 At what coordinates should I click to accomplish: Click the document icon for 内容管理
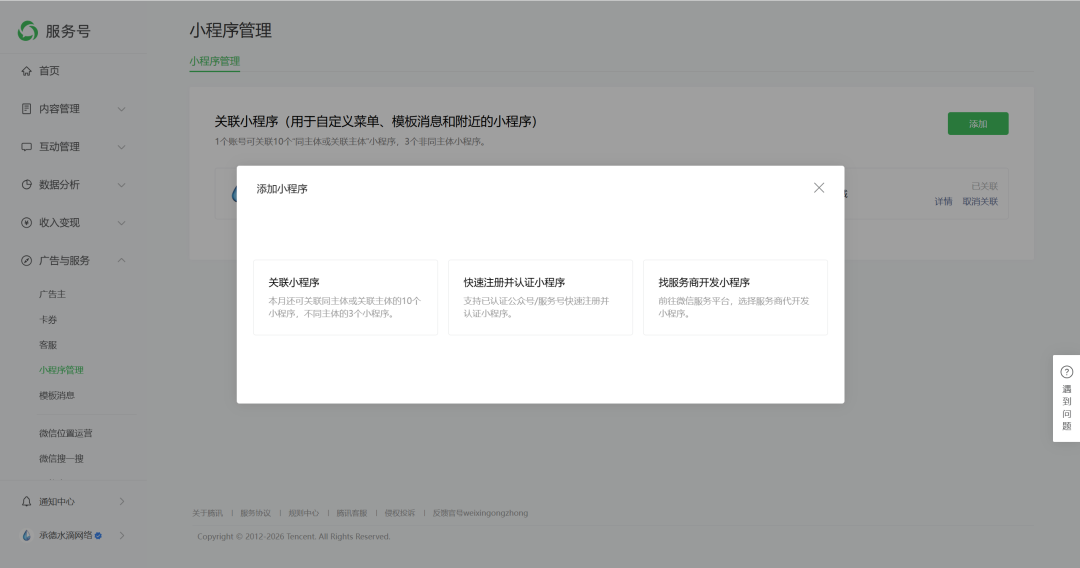(x=26, y=109)
